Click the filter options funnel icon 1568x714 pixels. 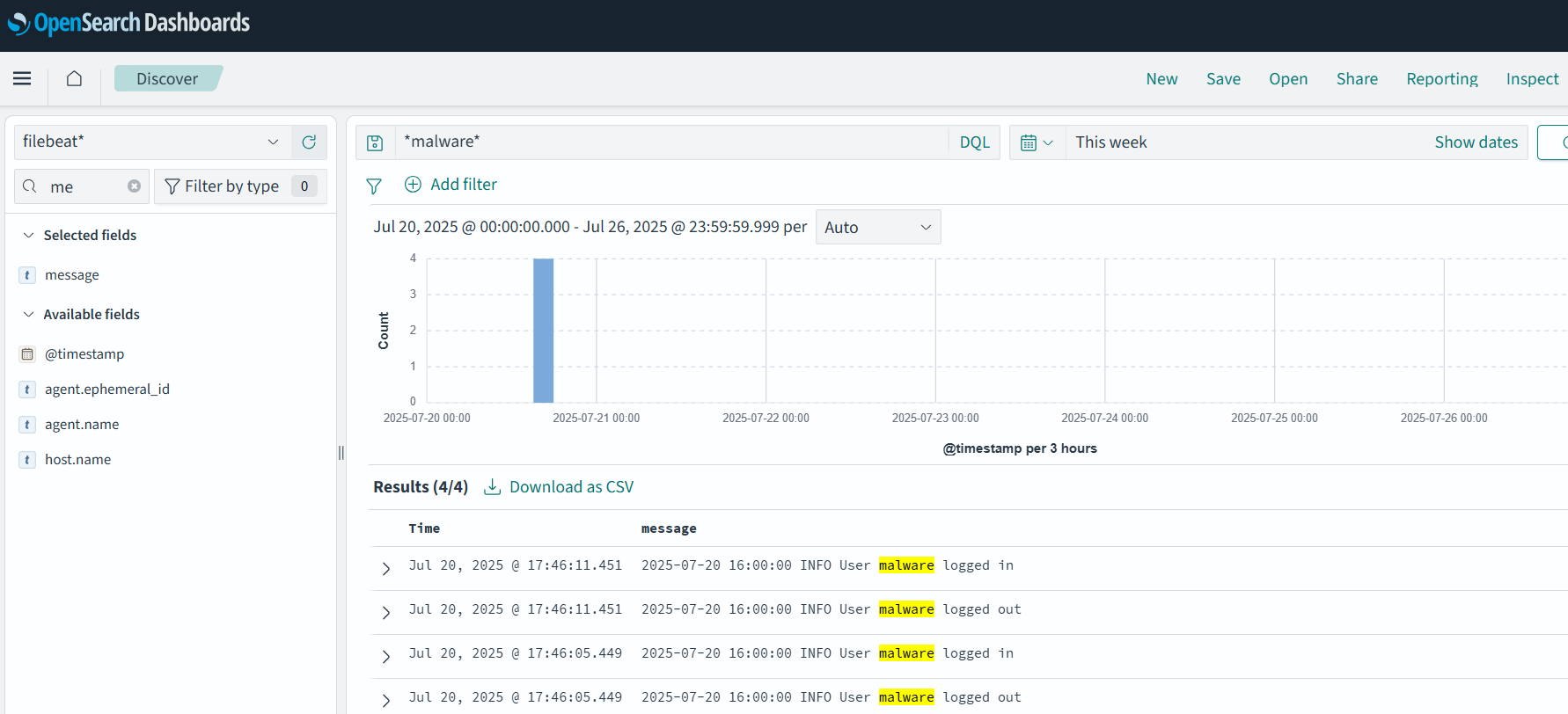tap(374, 186)
